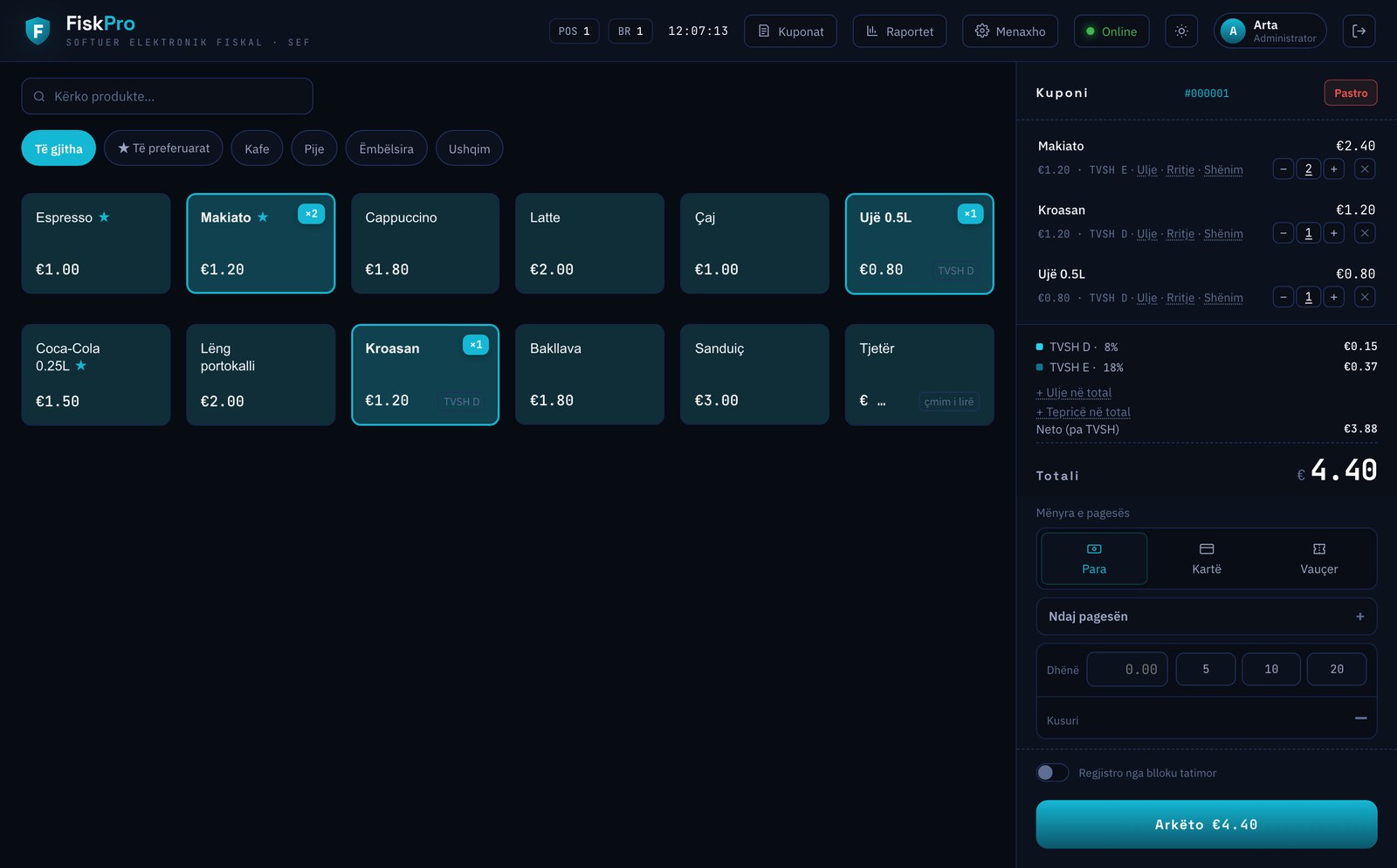Click the logout icon button

point(1359,31)
